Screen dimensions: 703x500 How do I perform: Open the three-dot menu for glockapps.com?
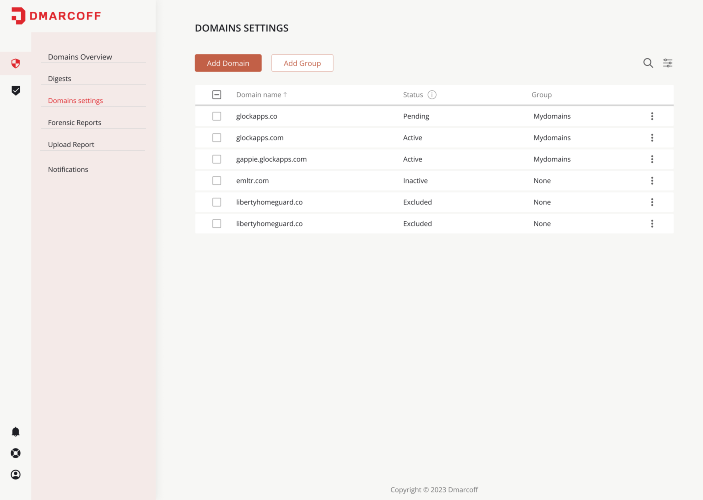pyautogui.click(x=652, y=138)
